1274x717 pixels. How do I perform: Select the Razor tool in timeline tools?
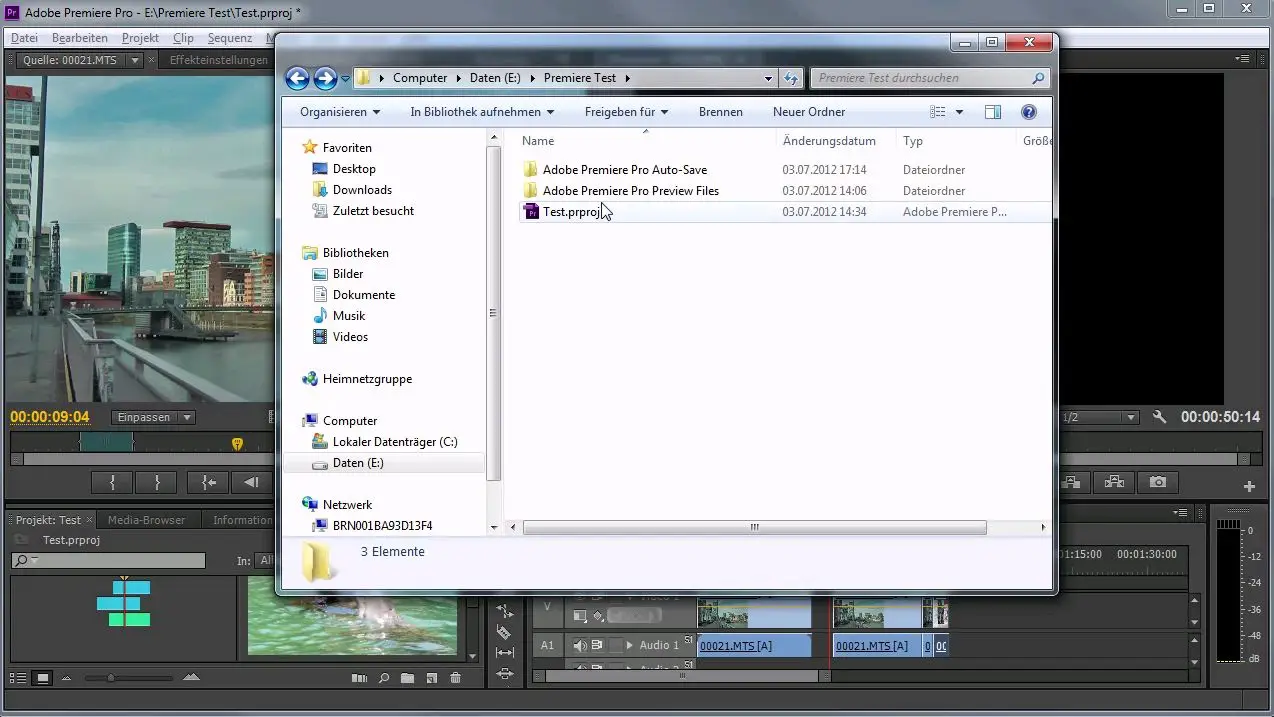[x=504, y=632]
